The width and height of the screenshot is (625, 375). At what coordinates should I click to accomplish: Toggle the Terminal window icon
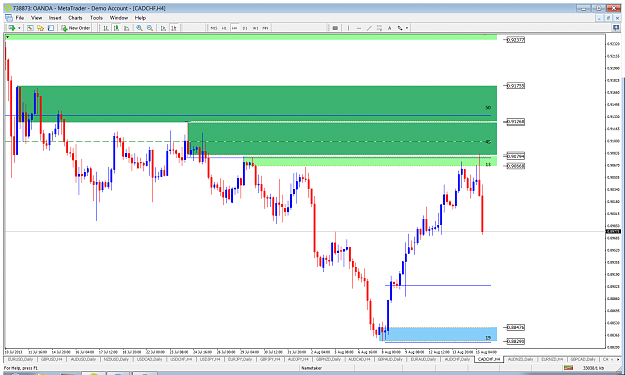(x=51, y=28)
